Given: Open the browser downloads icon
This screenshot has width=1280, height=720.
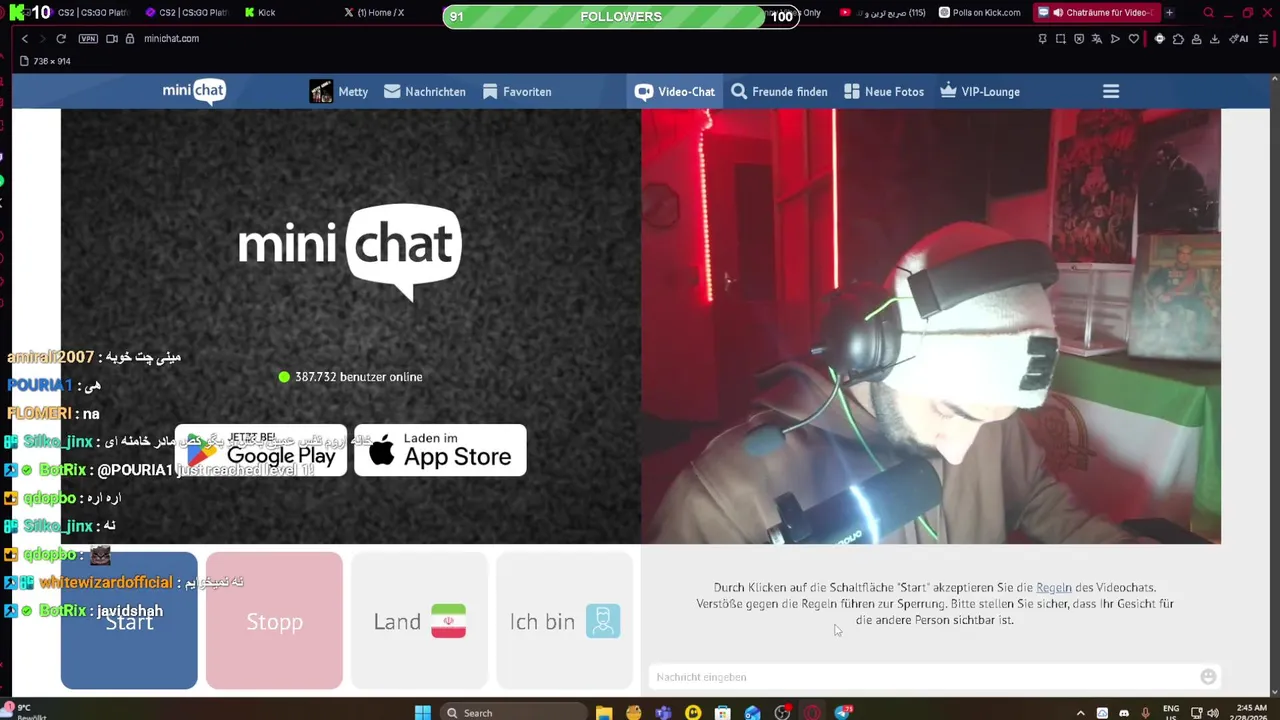Looking at the screenshot, I should click(x=1214, y=39).
